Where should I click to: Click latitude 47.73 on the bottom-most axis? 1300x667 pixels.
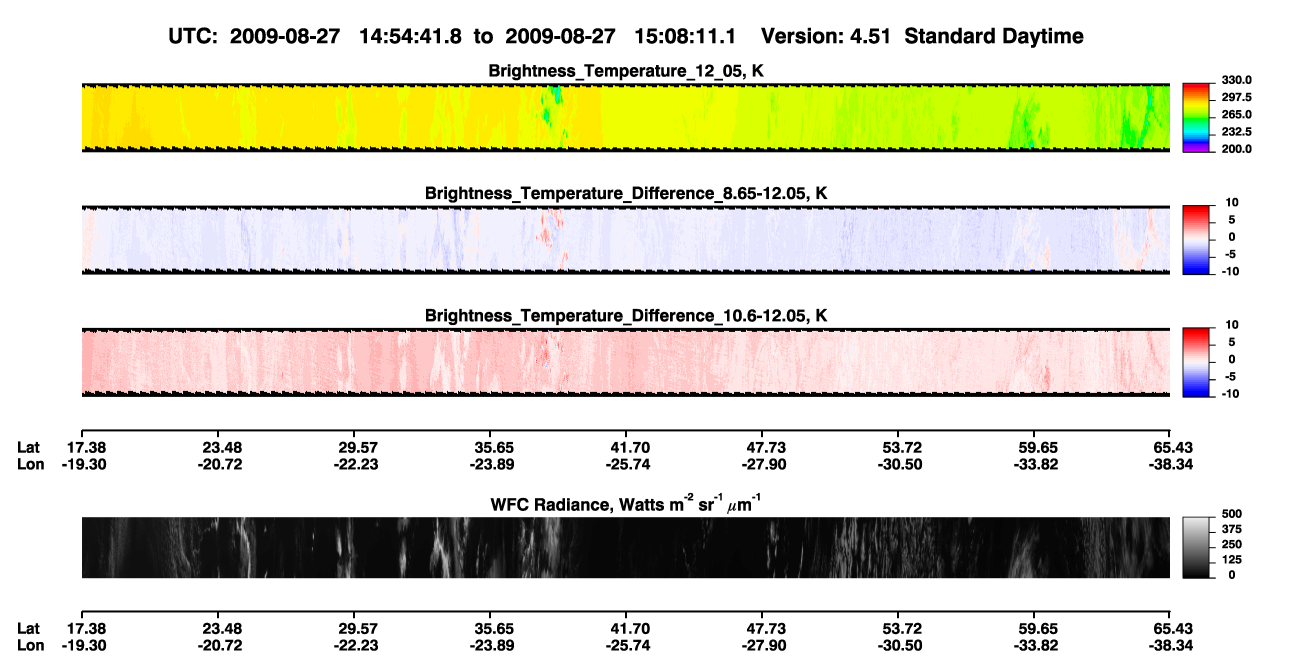762,628
